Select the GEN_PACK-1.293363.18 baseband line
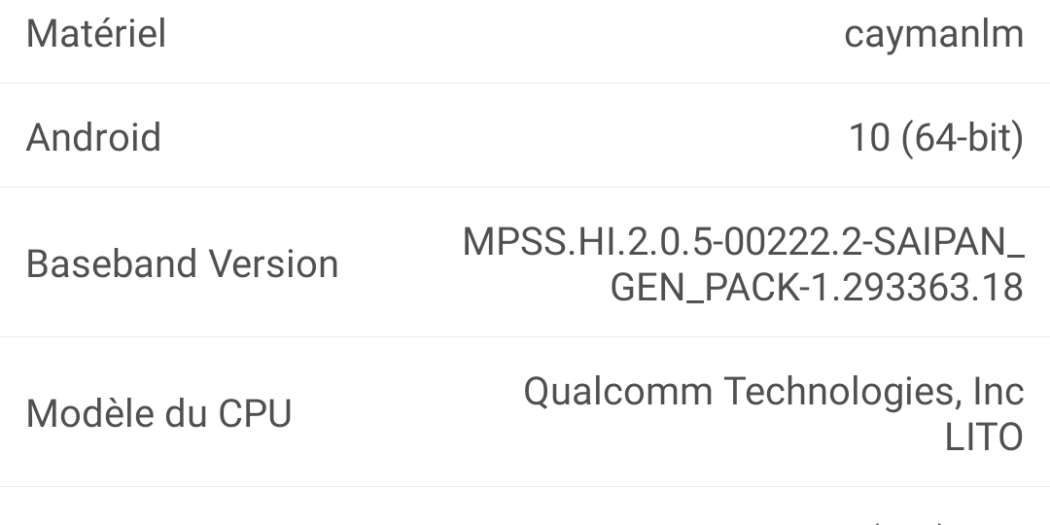The width and height of the screenshot is (1050, 525). (x=817, y=287)
